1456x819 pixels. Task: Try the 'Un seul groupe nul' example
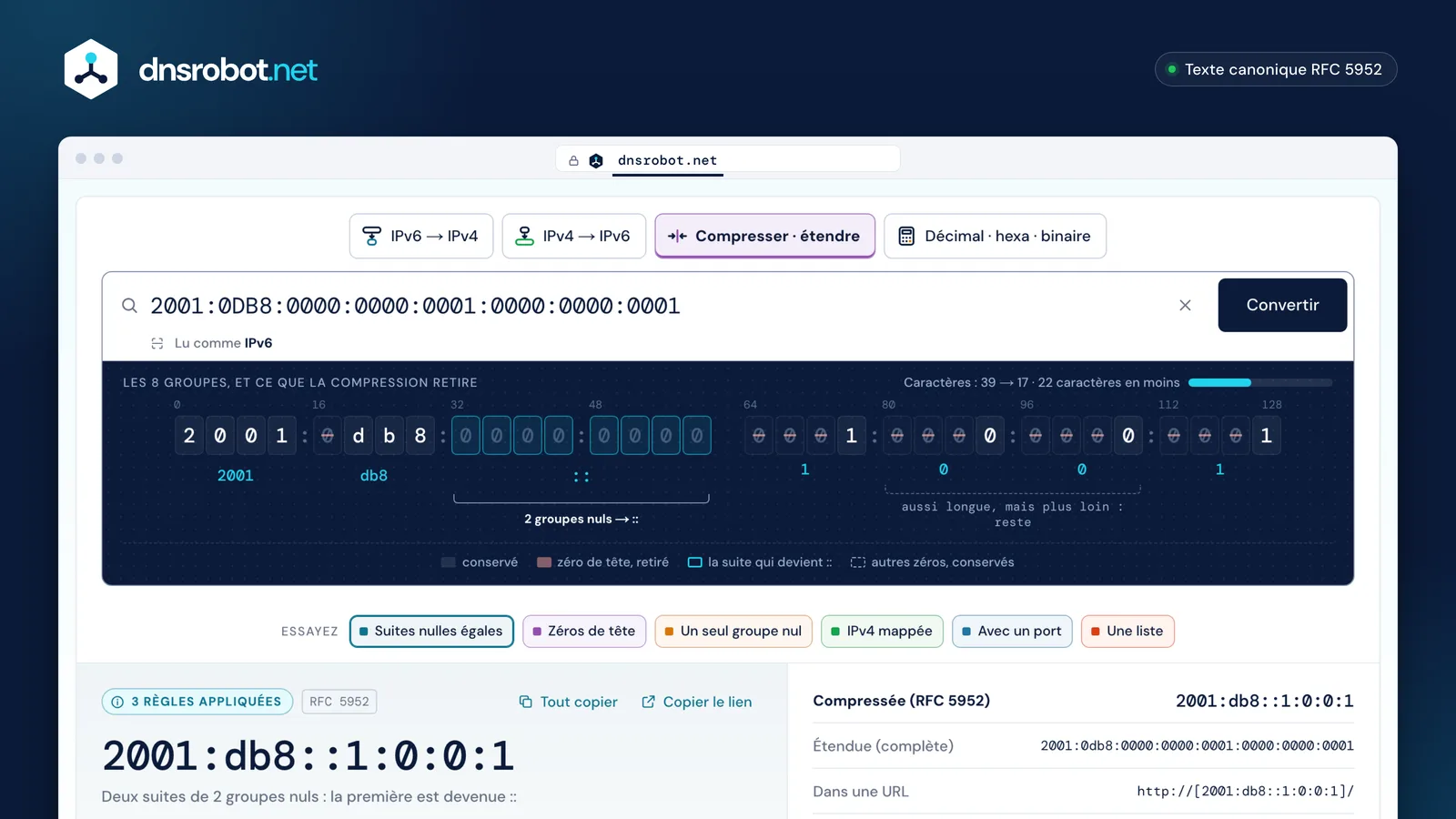733,632
